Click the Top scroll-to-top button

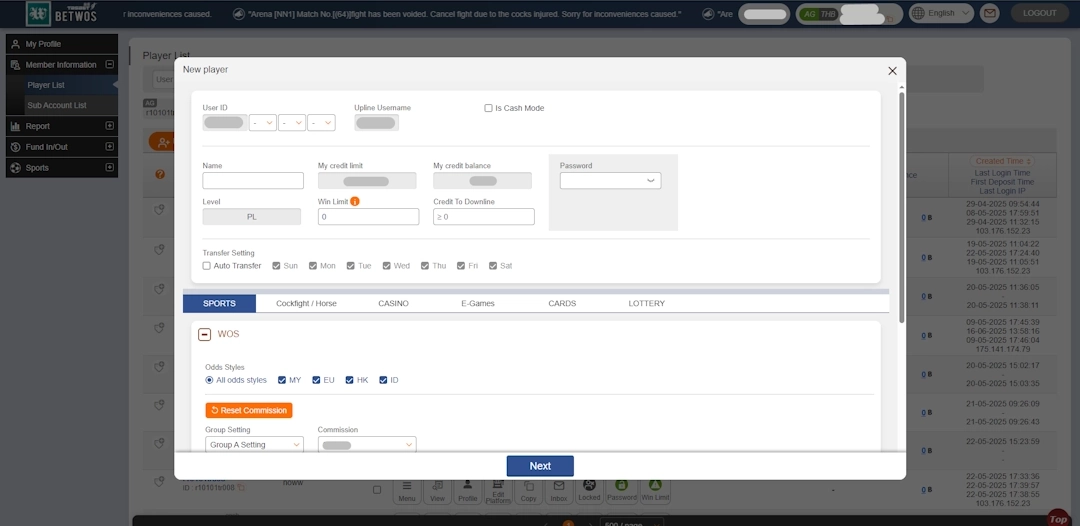click(1057, 518)
